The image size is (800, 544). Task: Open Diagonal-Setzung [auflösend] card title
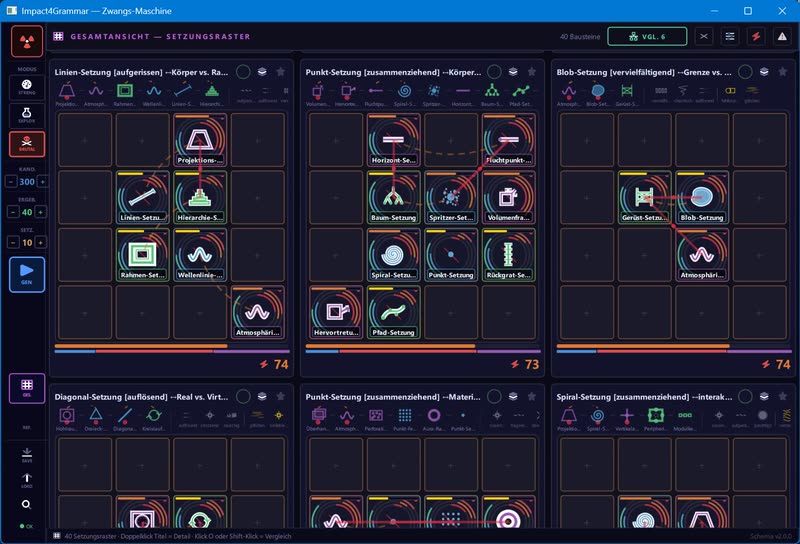point(141,397)
